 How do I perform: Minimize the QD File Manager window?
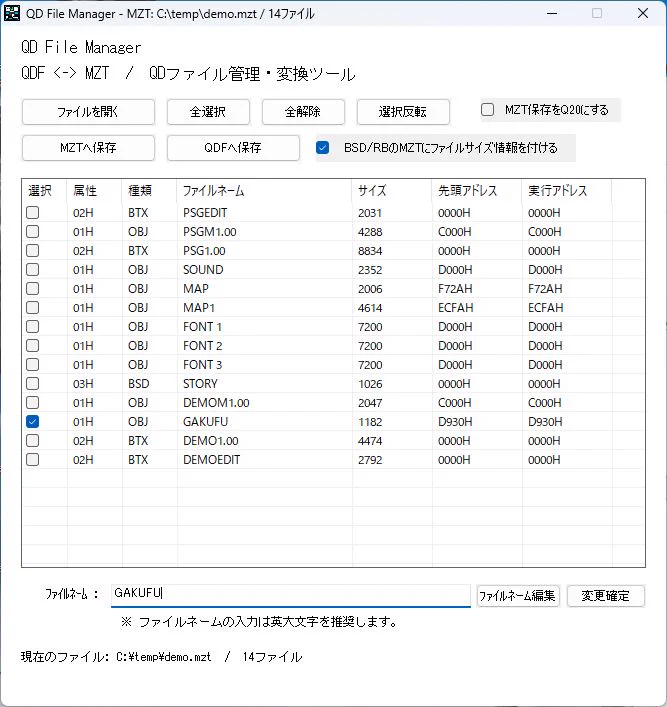pos(552,13)
